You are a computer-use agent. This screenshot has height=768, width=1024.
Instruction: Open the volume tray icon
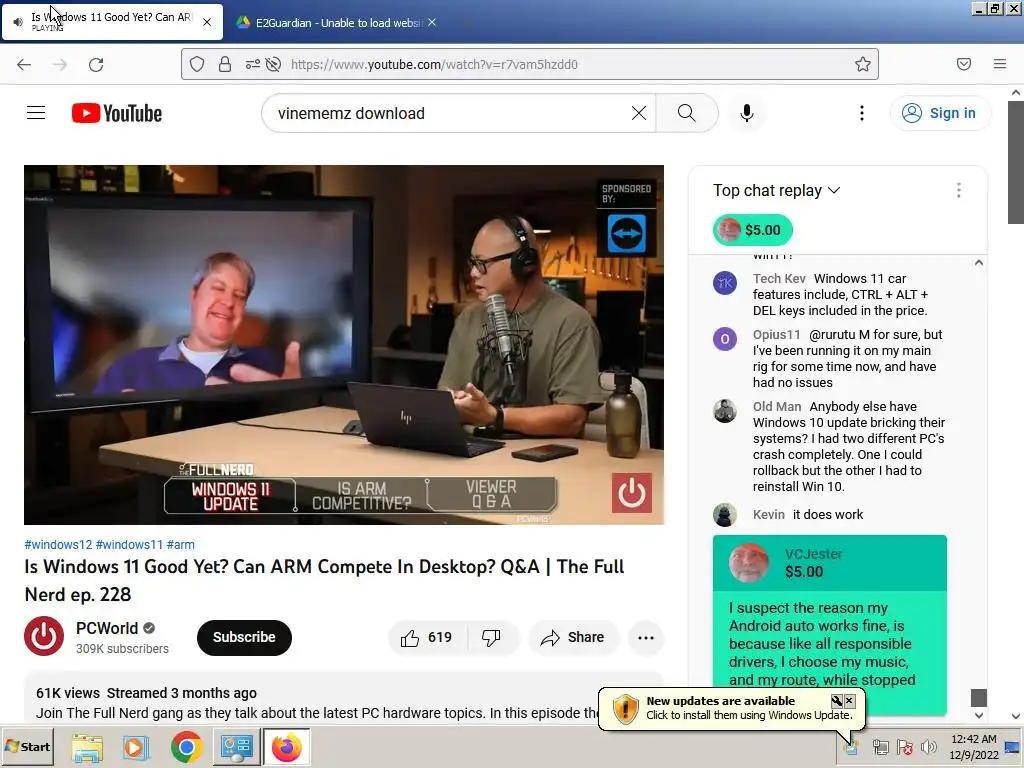click(927, 746)
